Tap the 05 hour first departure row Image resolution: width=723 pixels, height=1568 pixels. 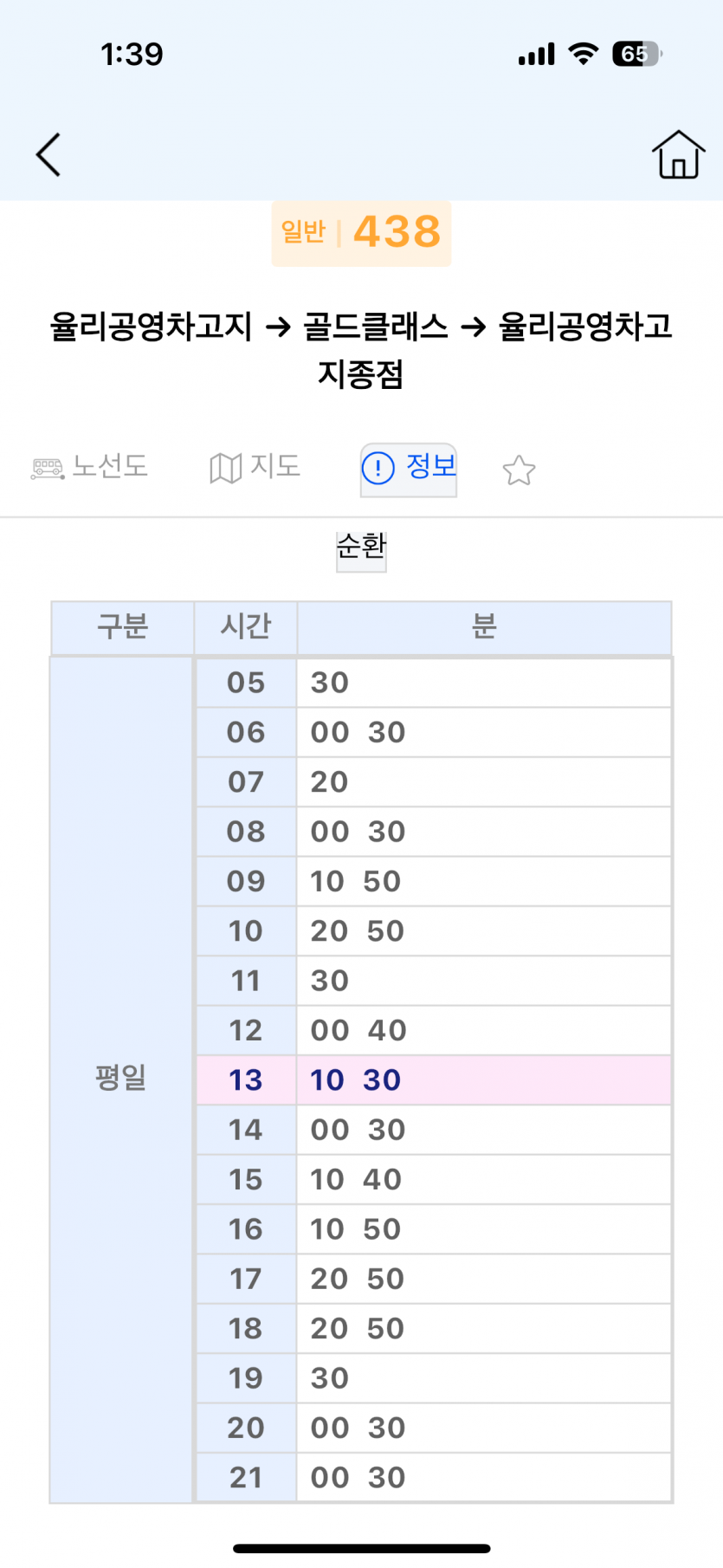pyautogui.click(x=433, y=683)
